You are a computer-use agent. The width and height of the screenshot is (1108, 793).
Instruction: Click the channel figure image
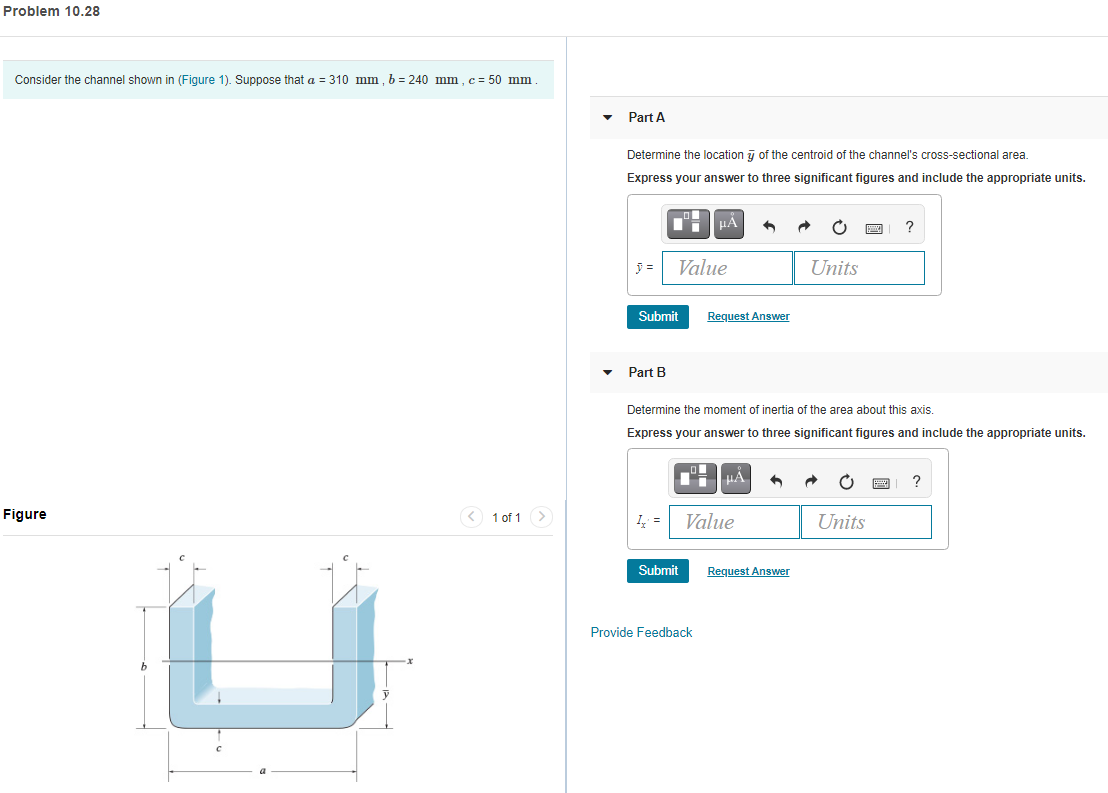click(x=274, y=666)
